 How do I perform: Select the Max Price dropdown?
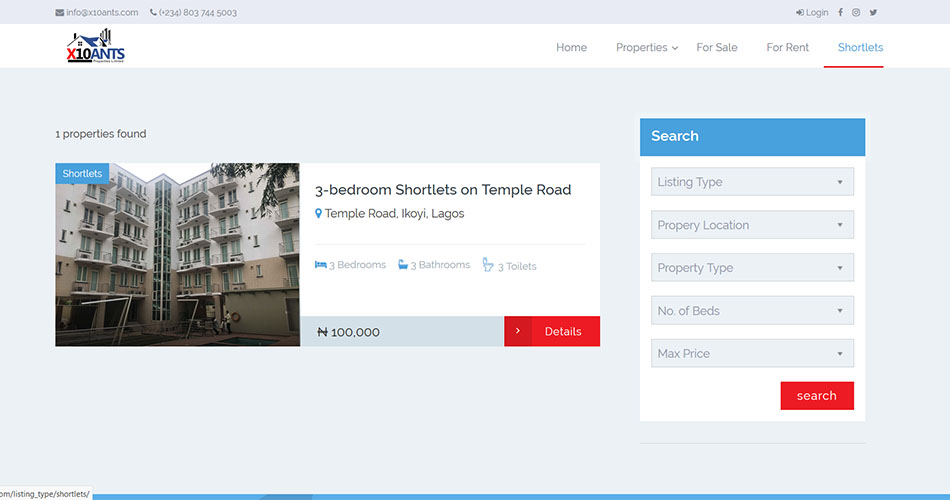[752, 354]
